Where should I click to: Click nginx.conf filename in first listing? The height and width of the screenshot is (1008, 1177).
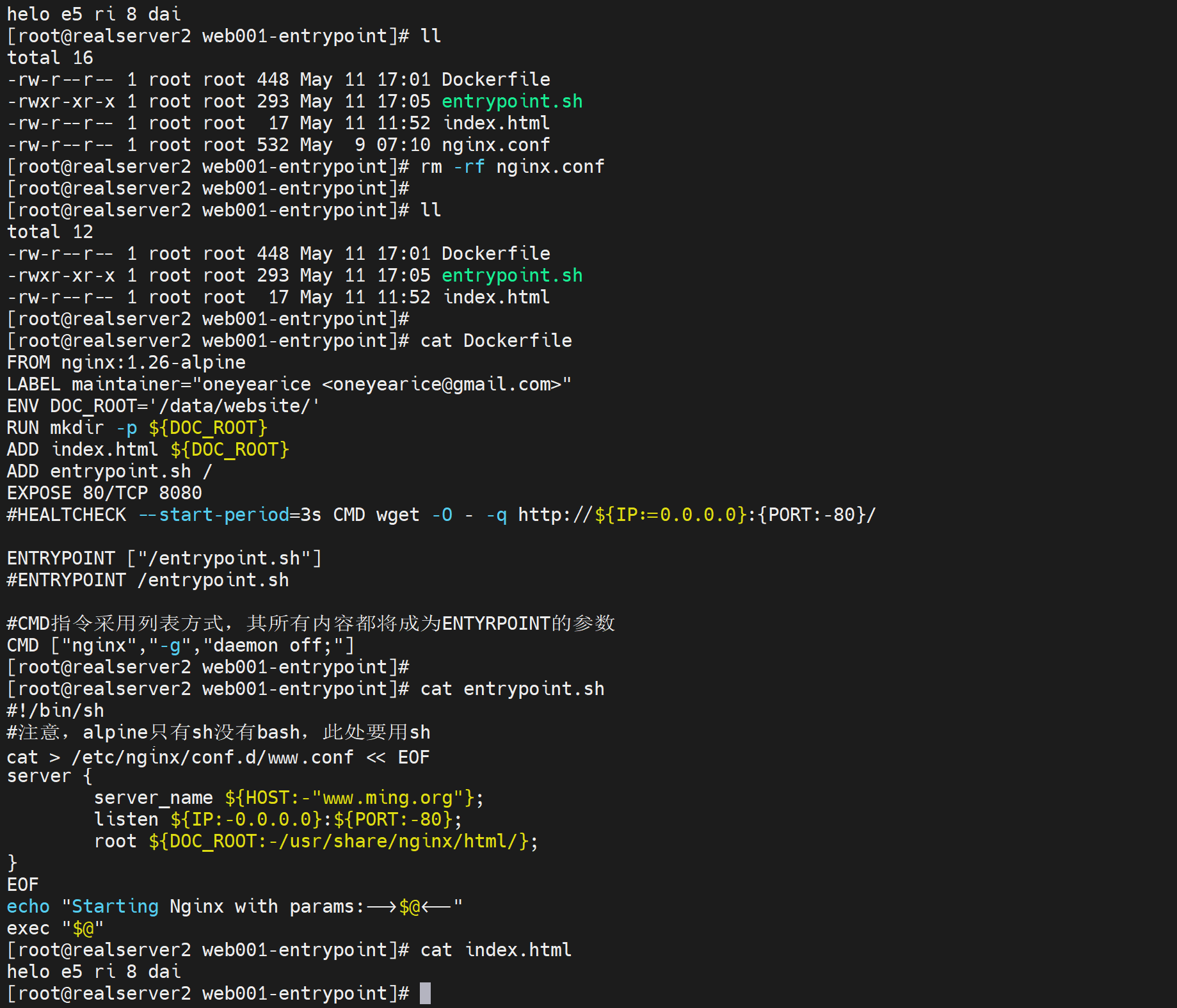[495, 145]
